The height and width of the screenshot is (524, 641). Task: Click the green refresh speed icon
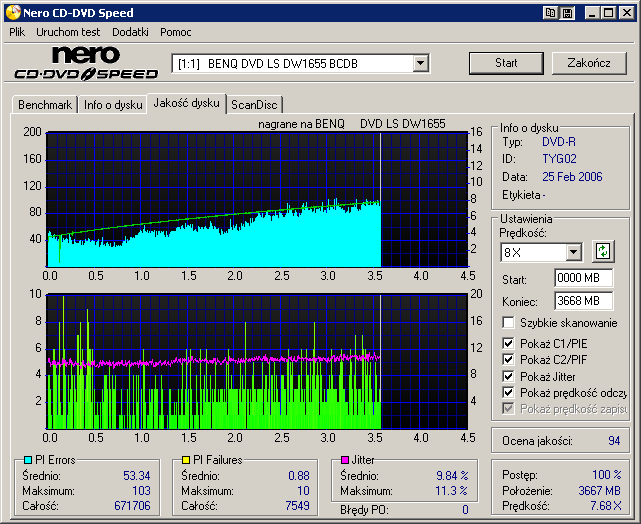pyautogui.click(x=603, y=251)
